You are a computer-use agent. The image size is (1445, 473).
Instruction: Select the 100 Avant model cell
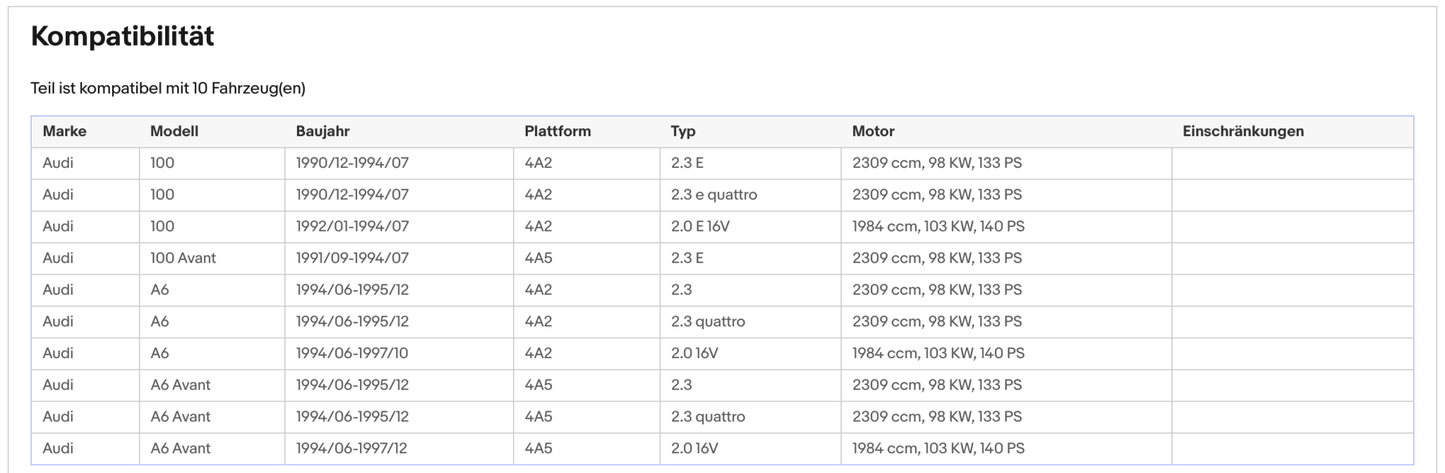pyautogui.click(x=183, y=258)
